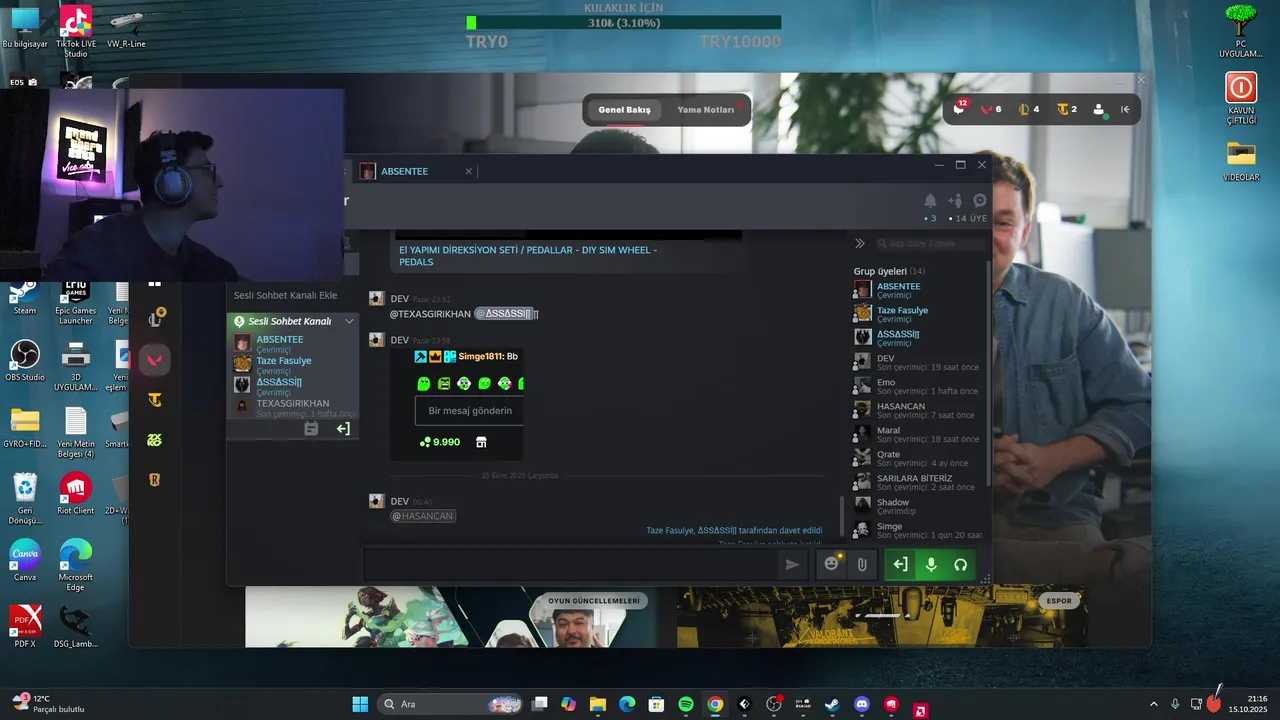This screenshot has height=720, width=1280.
Task: Click the invite friend icon in chat header
Action: coord(955,200)
